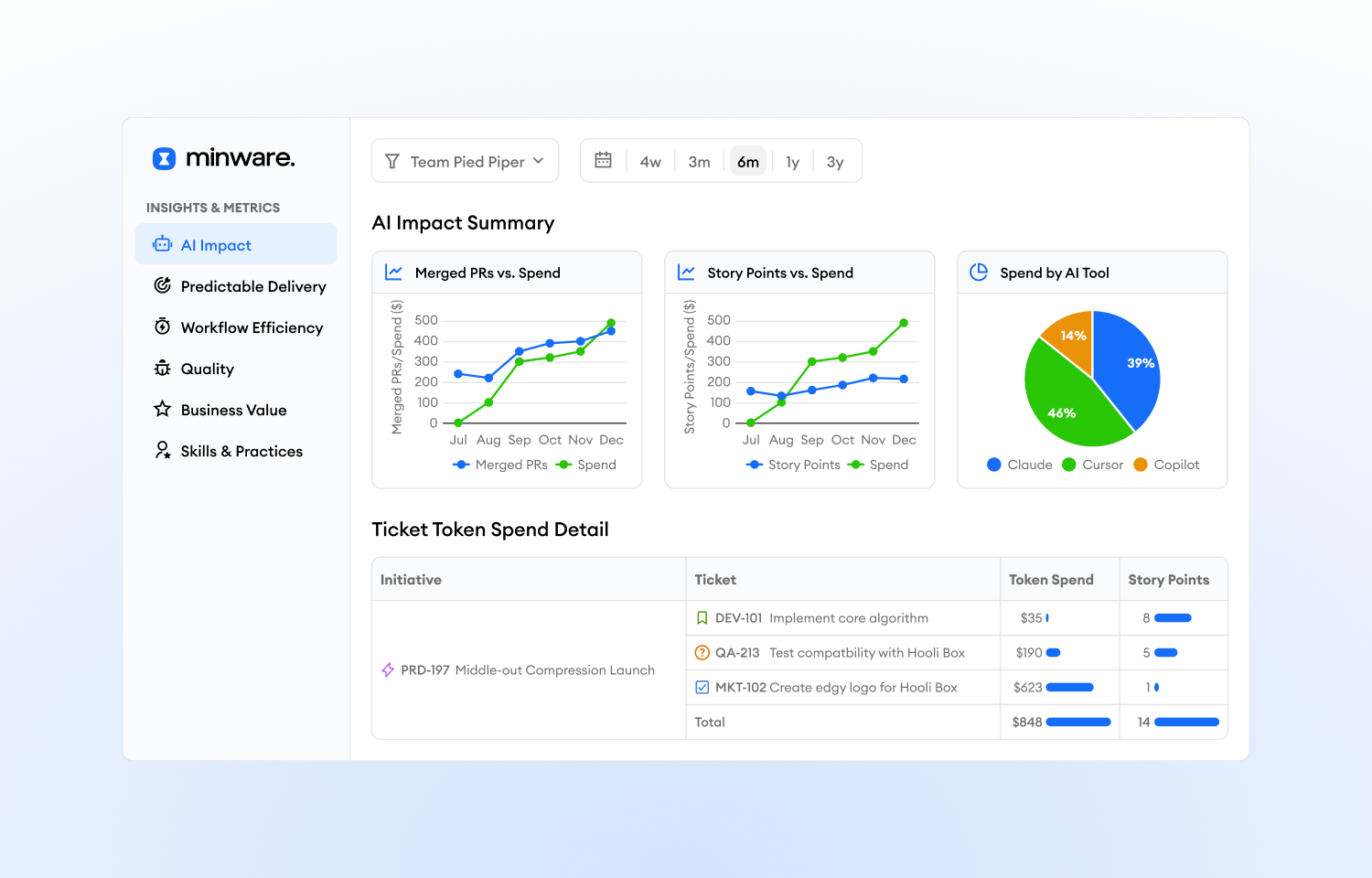
Task: Click the filter funnel icon
Action: [x=392, y=161]
